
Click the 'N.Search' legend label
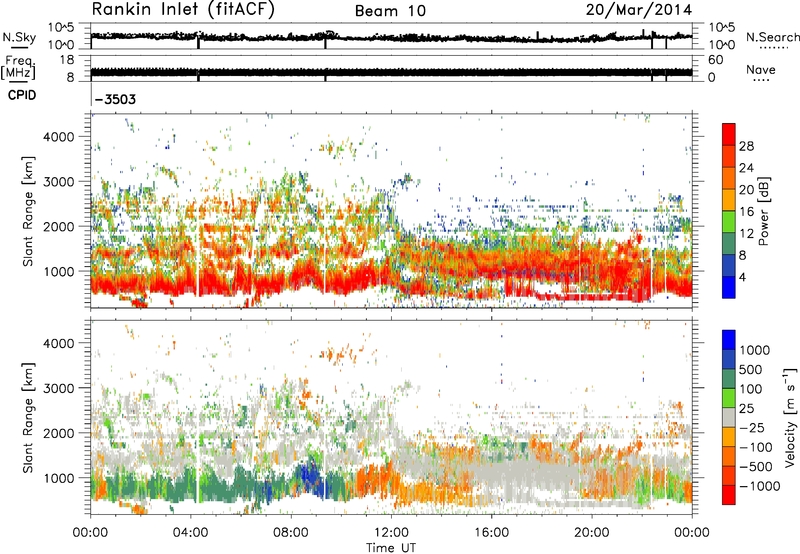click(x=772, y=37)
